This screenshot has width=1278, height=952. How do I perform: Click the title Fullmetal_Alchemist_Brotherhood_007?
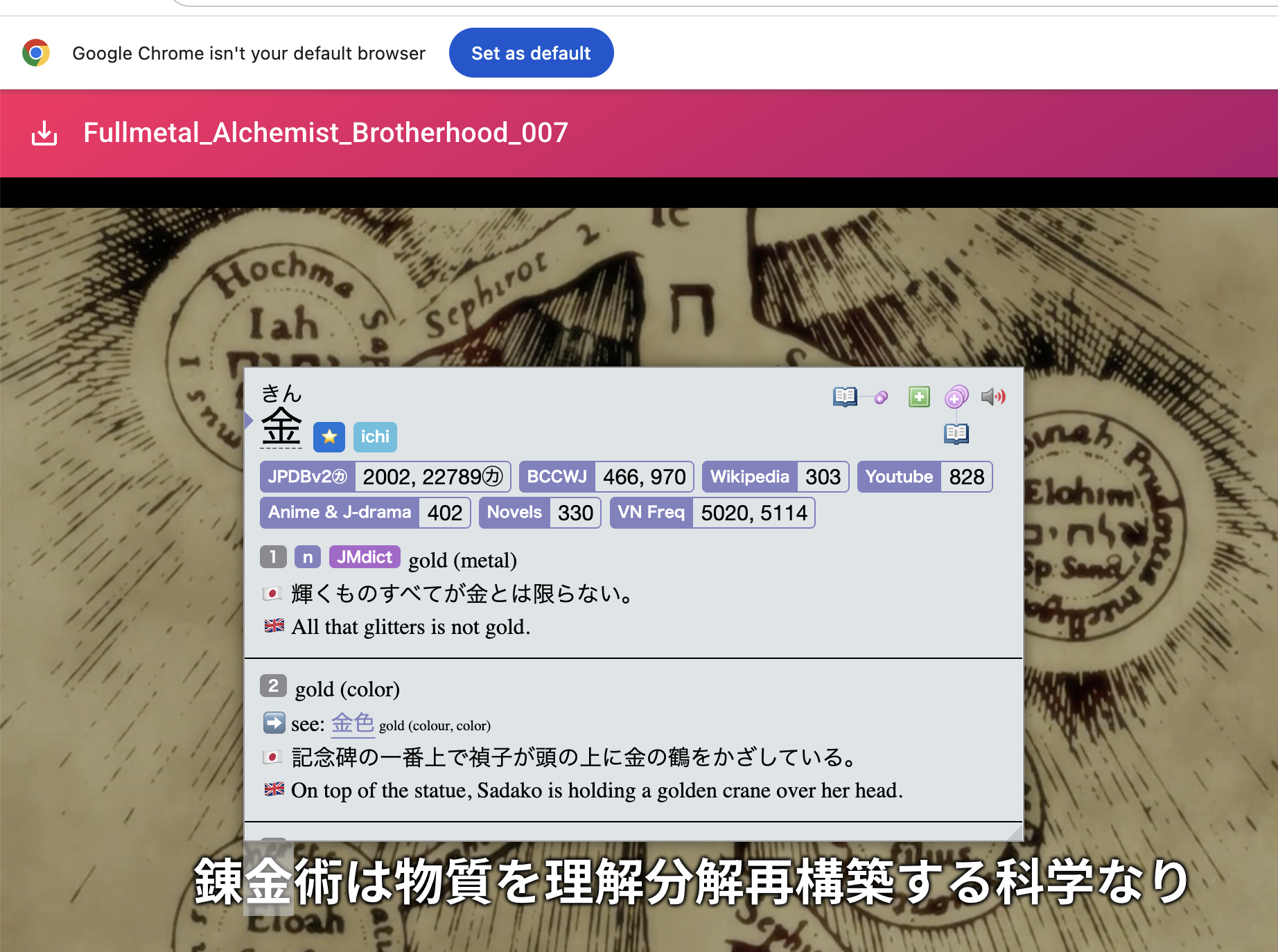click(326, 132)
